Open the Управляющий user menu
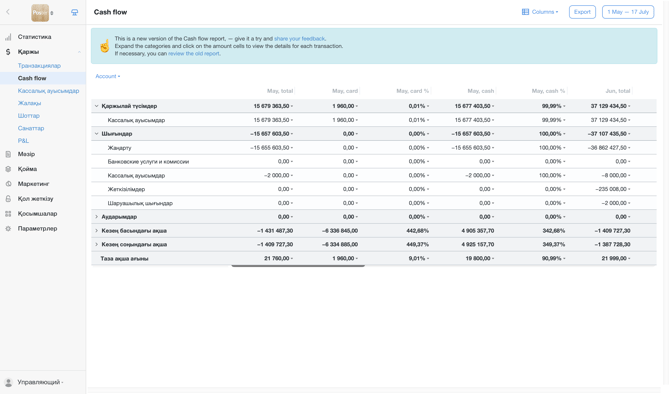 (x=40, y=382)
